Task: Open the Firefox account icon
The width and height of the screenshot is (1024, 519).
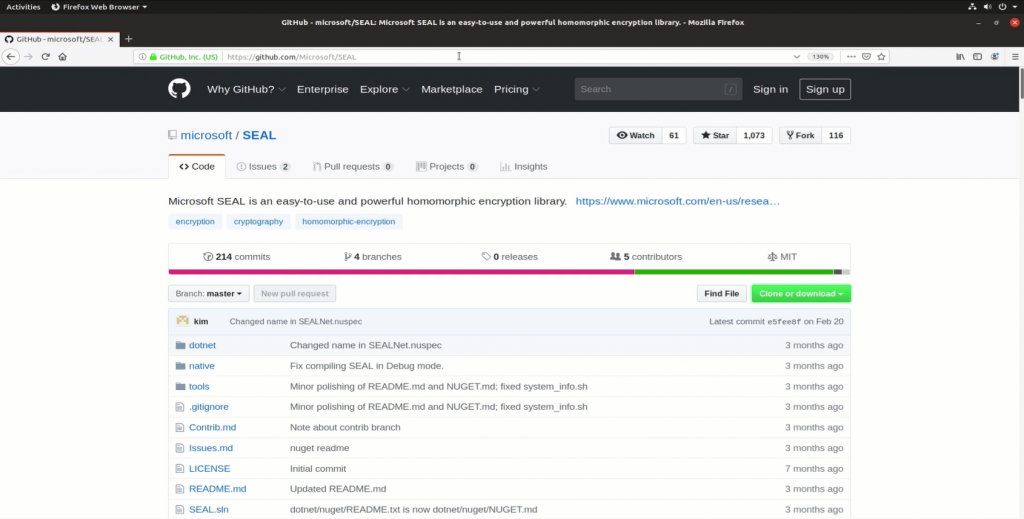Action: [995, 57]
